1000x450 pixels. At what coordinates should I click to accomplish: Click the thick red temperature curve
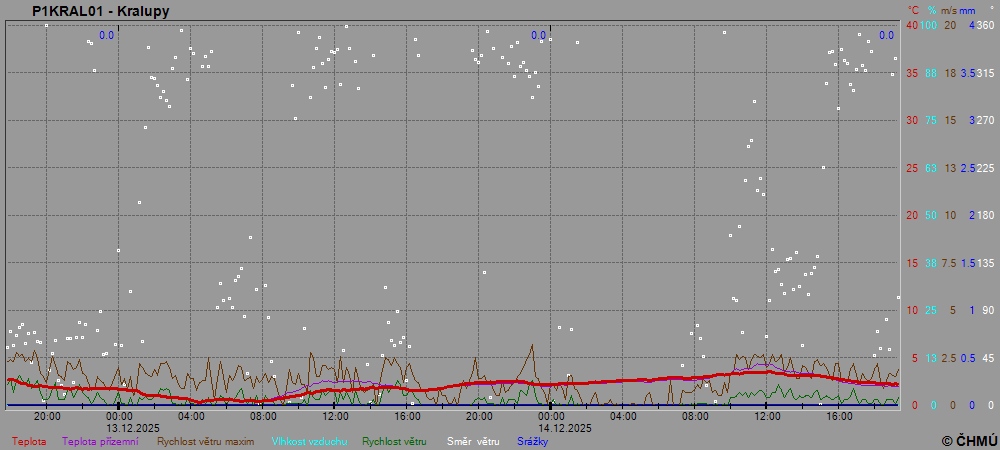(500, 382)
